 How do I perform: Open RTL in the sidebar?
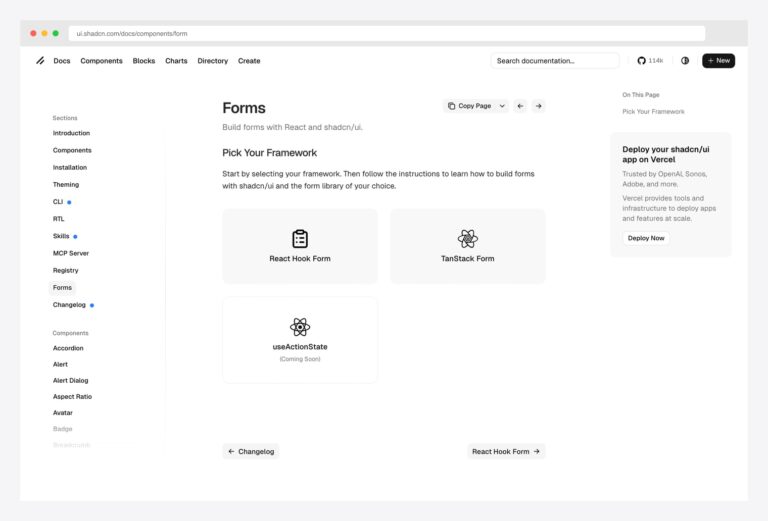pyautogui.click(x=58, y=219)
